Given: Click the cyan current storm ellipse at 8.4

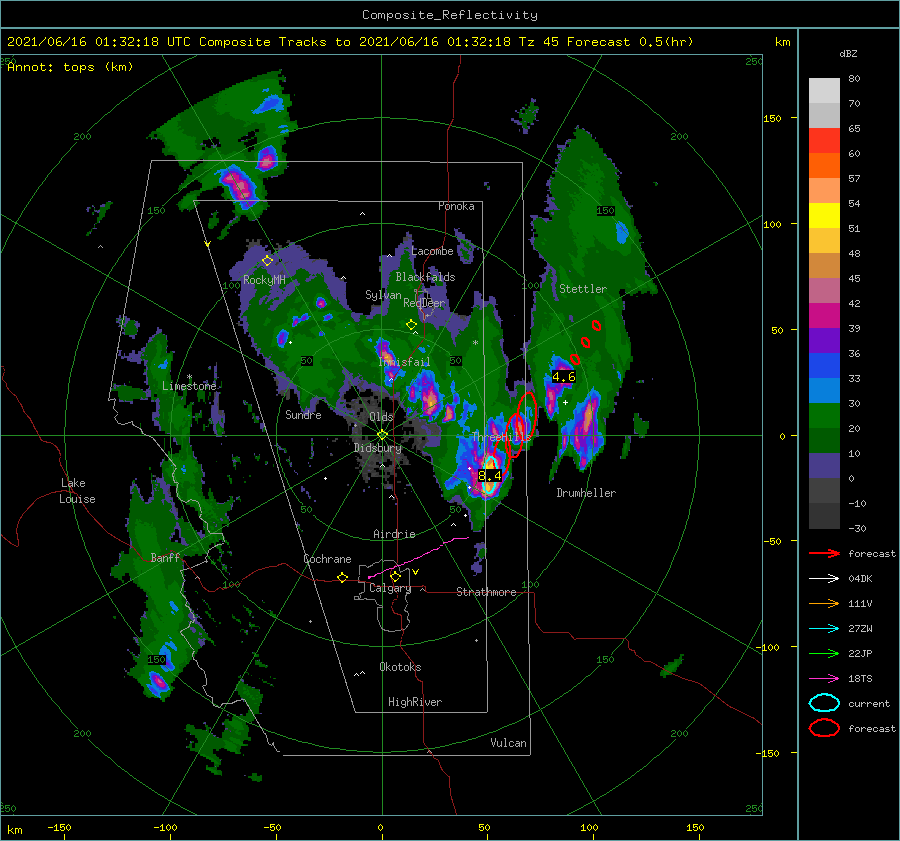Looking at the screenshot, I should (490, 474).
